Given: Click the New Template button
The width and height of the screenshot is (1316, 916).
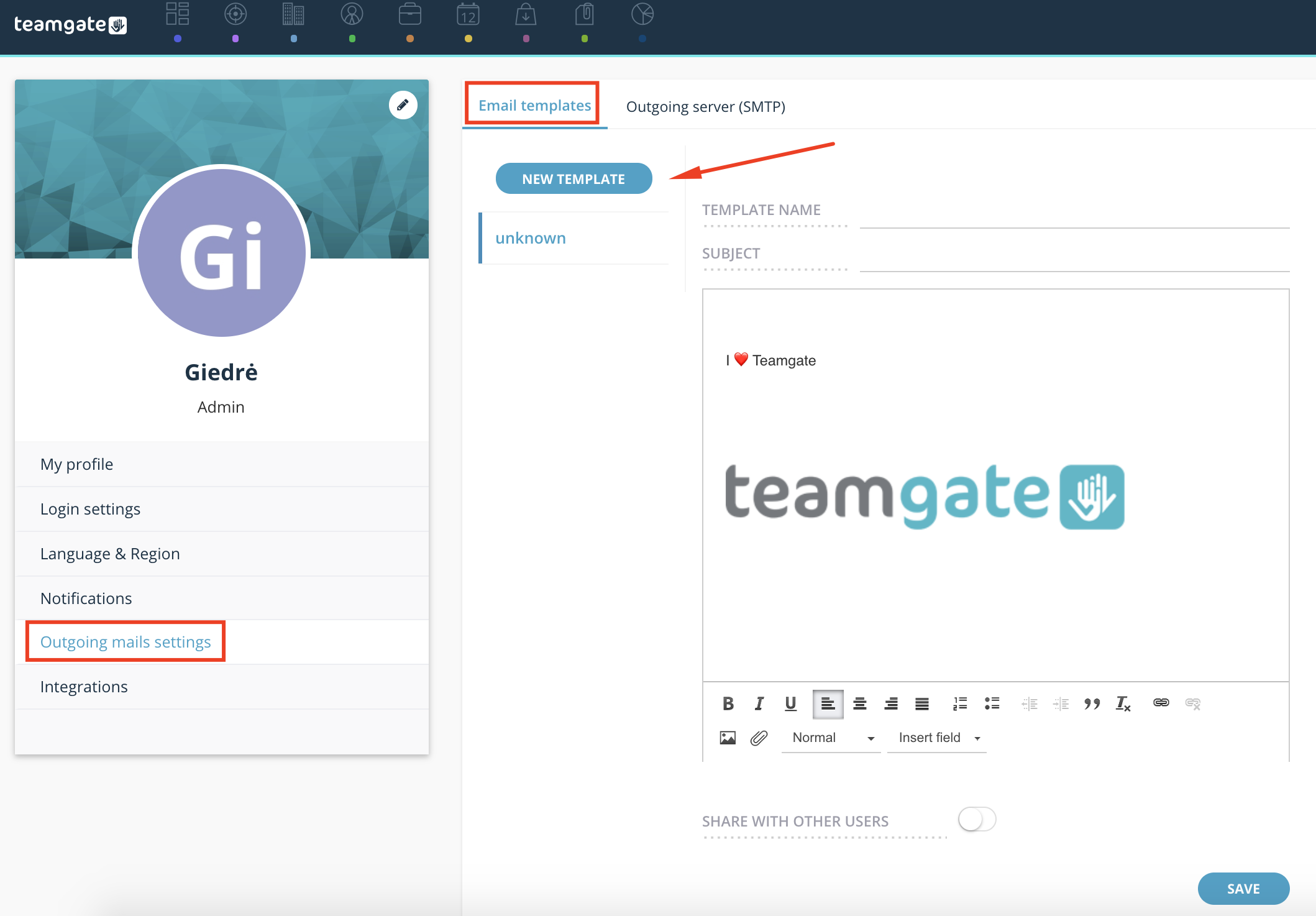Looking at the screenshot, I should (x=573, y=178).
